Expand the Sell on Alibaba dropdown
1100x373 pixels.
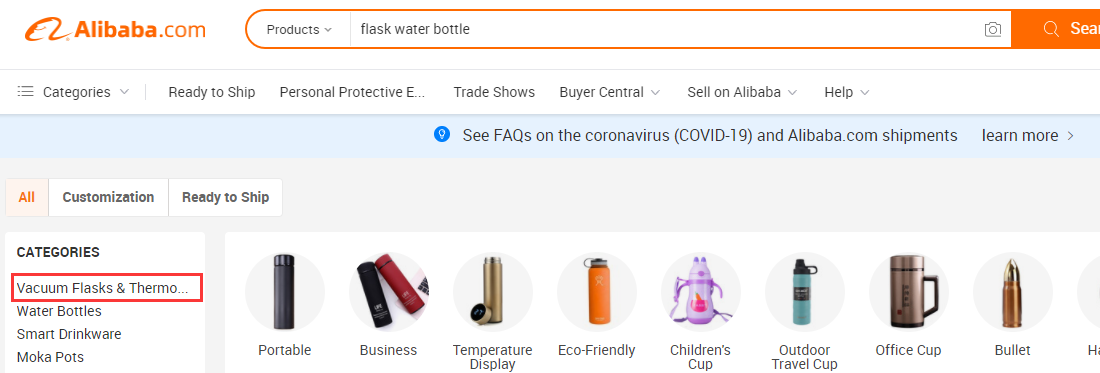742,92
